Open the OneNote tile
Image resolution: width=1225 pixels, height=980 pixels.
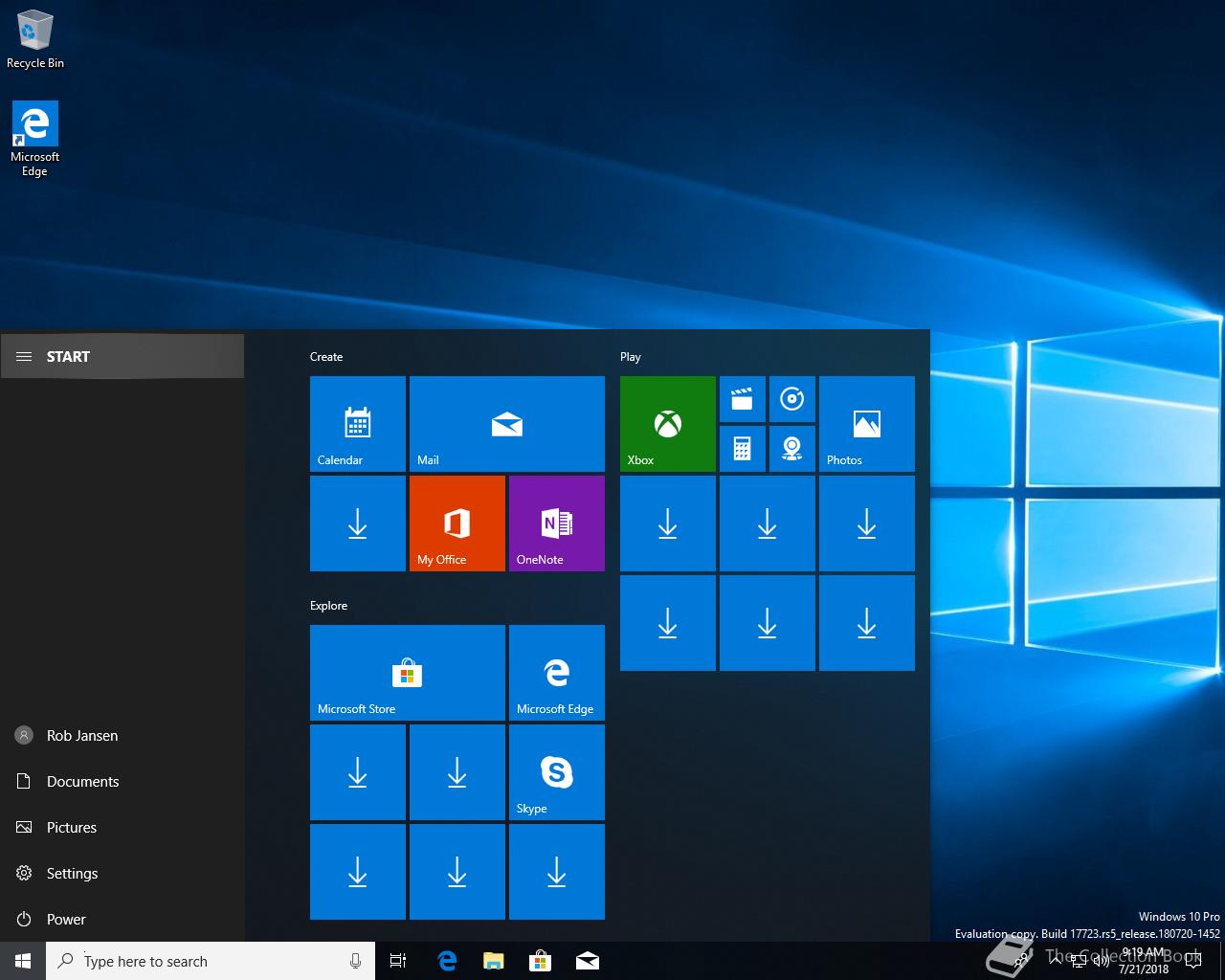tap(557, 523)
